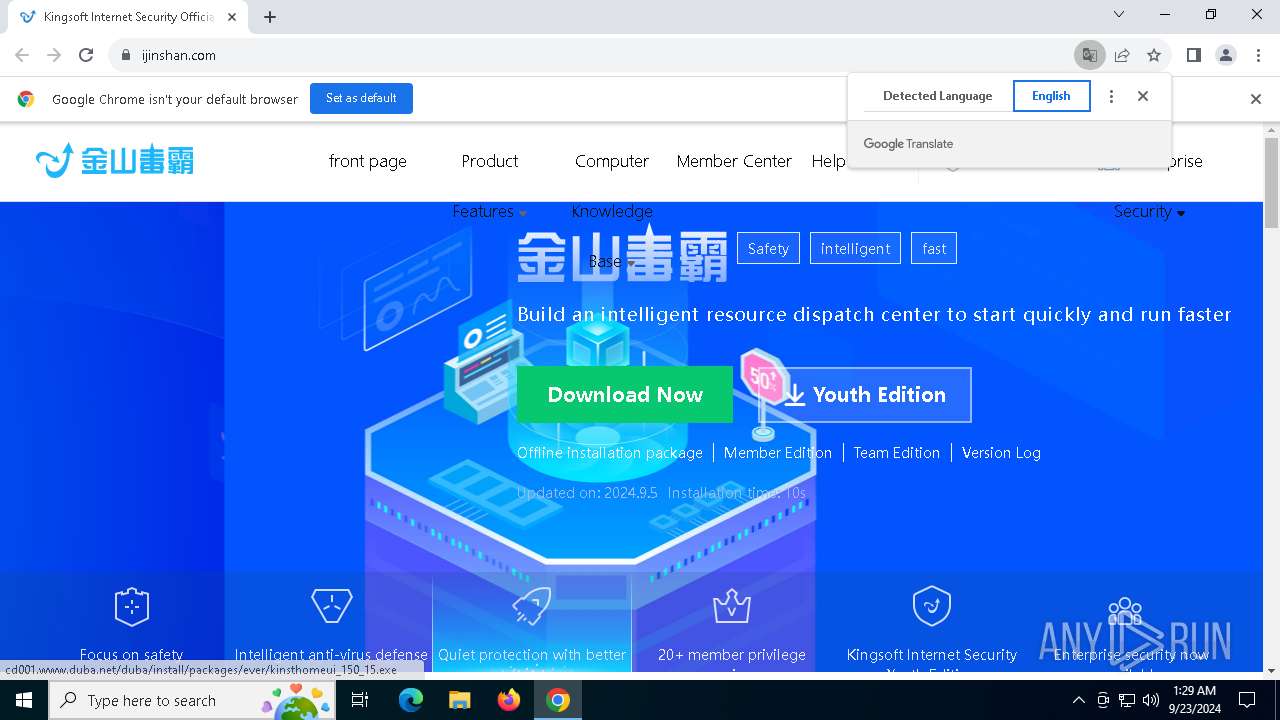Image resolution: width=1280 pixels, height=720 pixels.
Task: Click the Youth Edition download button
Action: [864, 394]
